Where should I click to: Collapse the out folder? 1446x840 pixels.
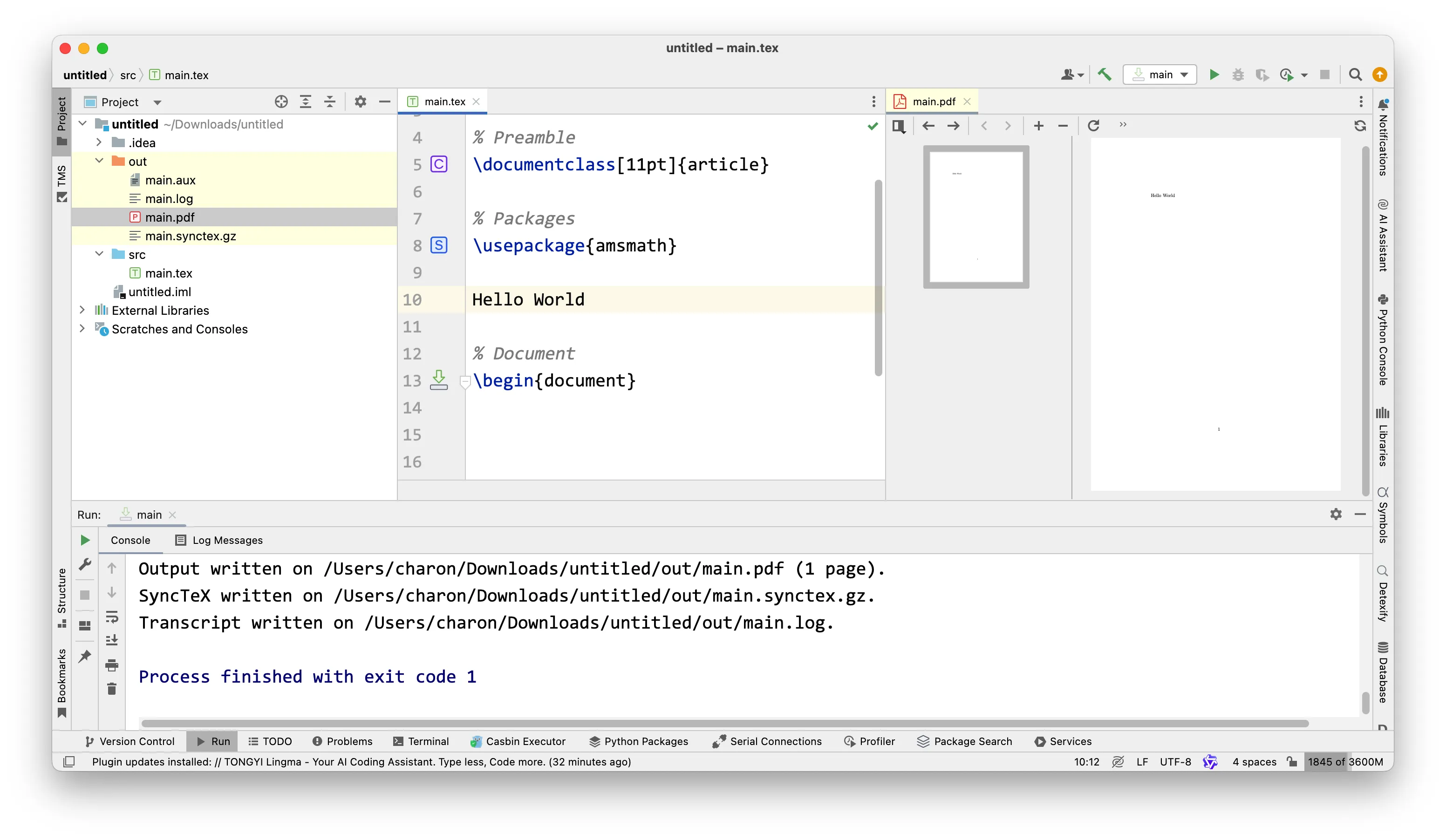99,161
